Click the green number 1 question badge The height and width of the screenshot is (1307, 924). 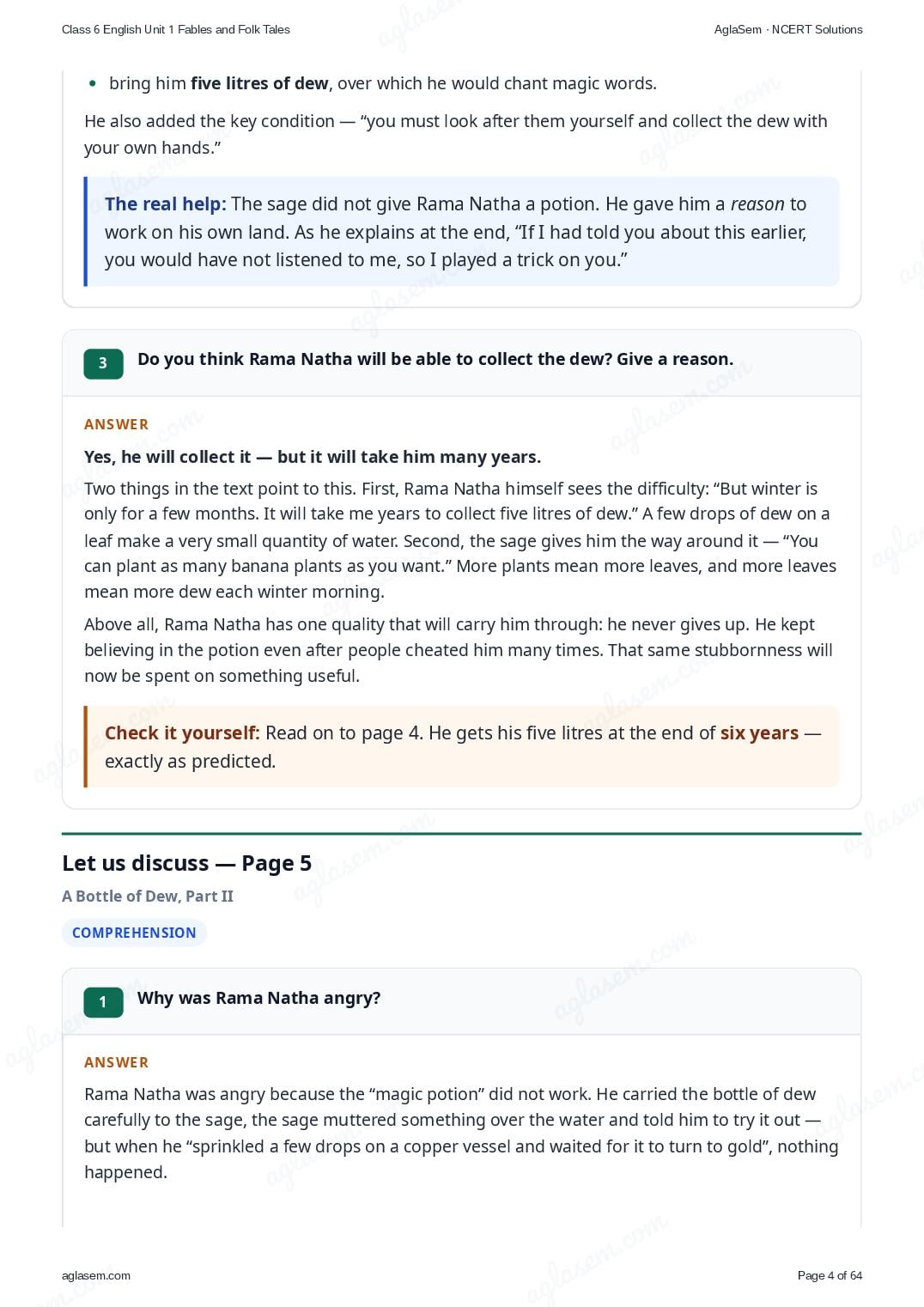point(103,1002)
